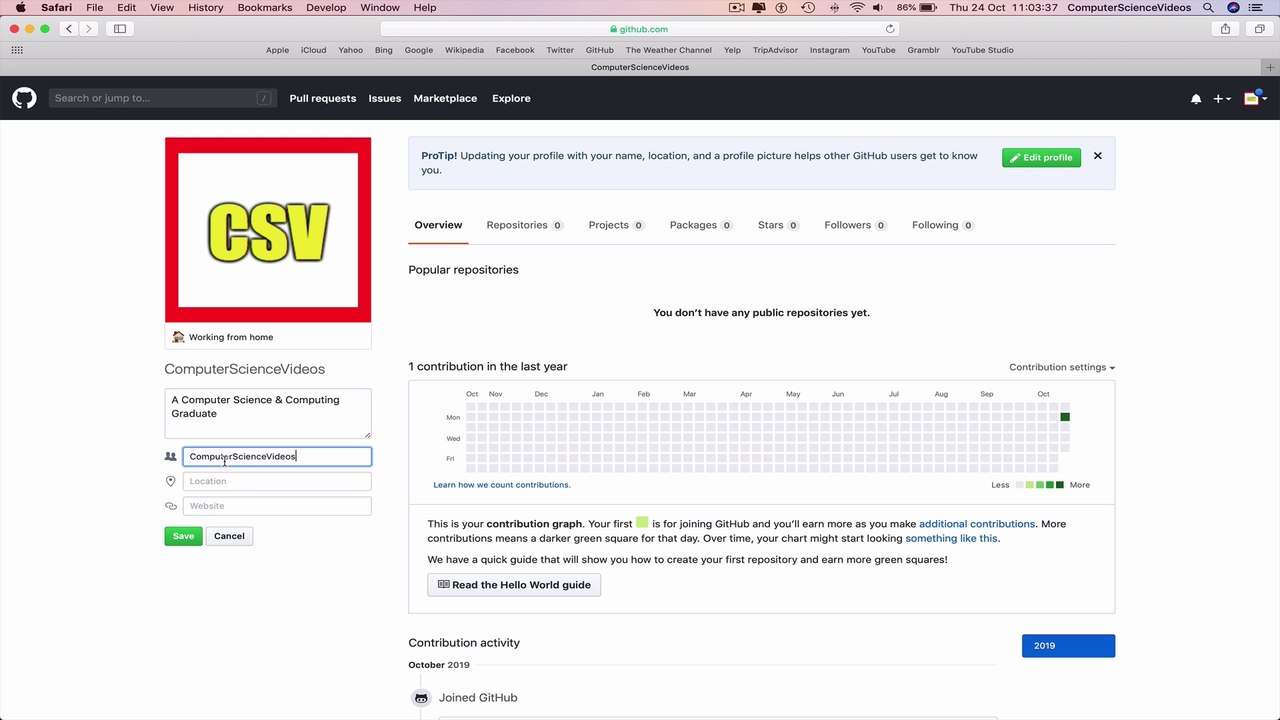Image resolution: width=1280 pixels, height=720 pixels.
Task: Click the Safari address bar
Action: click(640, 29)
